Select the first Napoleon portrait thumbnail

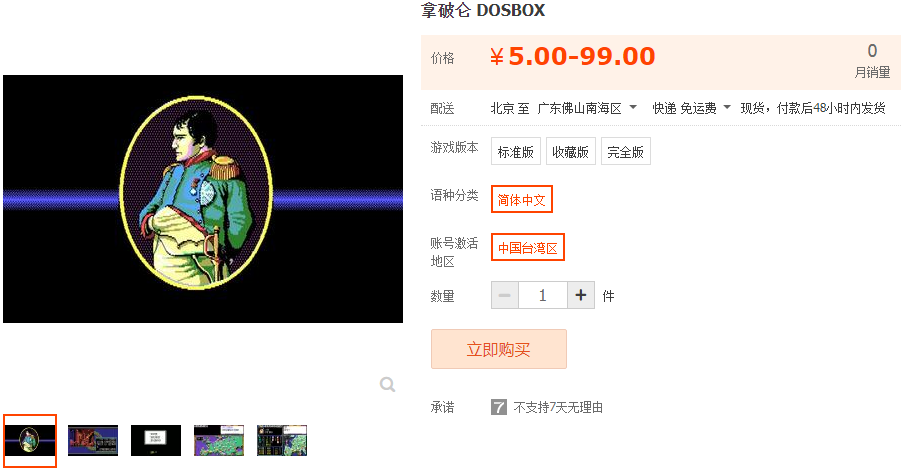pyautogui.click(x=30, y=440)
